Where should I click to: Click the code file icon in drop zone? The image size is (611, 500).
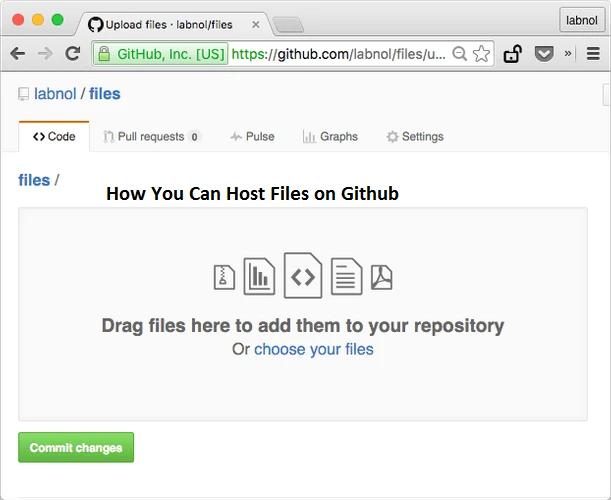(303, 276)
